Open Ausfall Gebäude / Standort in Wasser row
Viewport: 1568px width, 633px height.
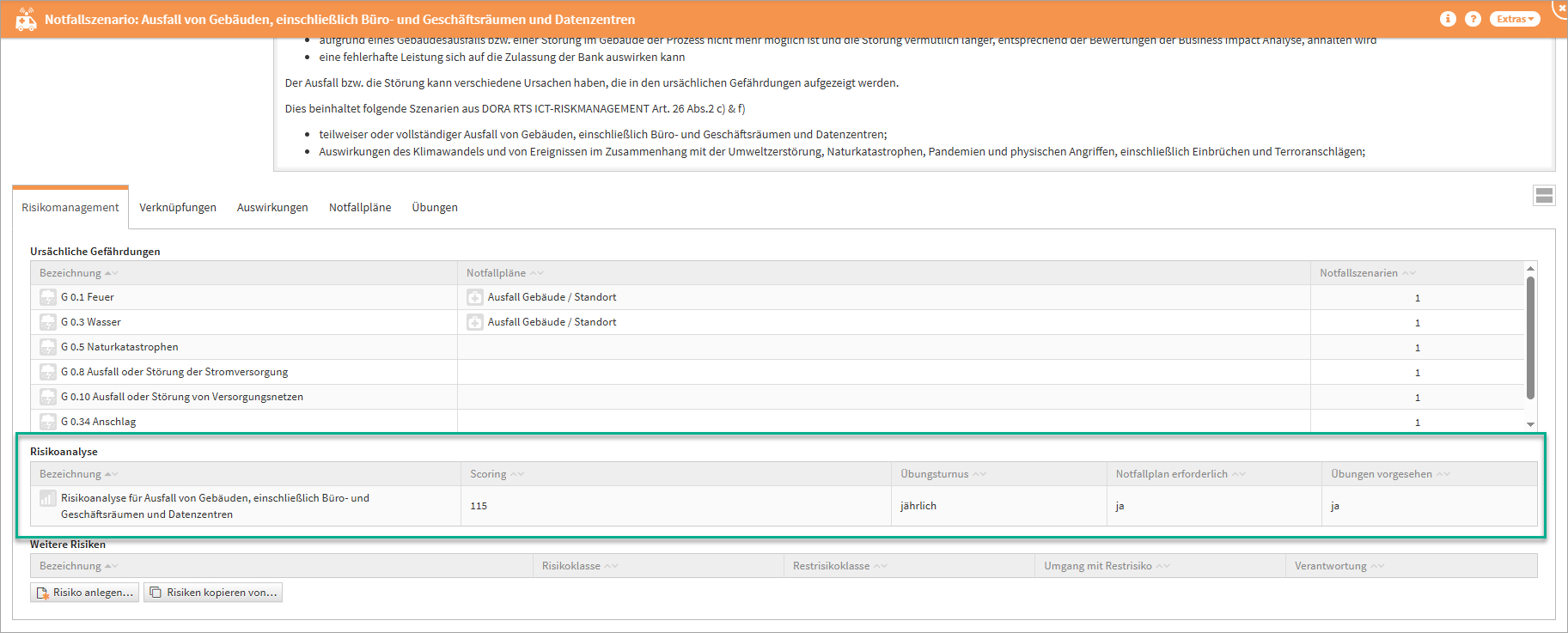coord(552,322)
